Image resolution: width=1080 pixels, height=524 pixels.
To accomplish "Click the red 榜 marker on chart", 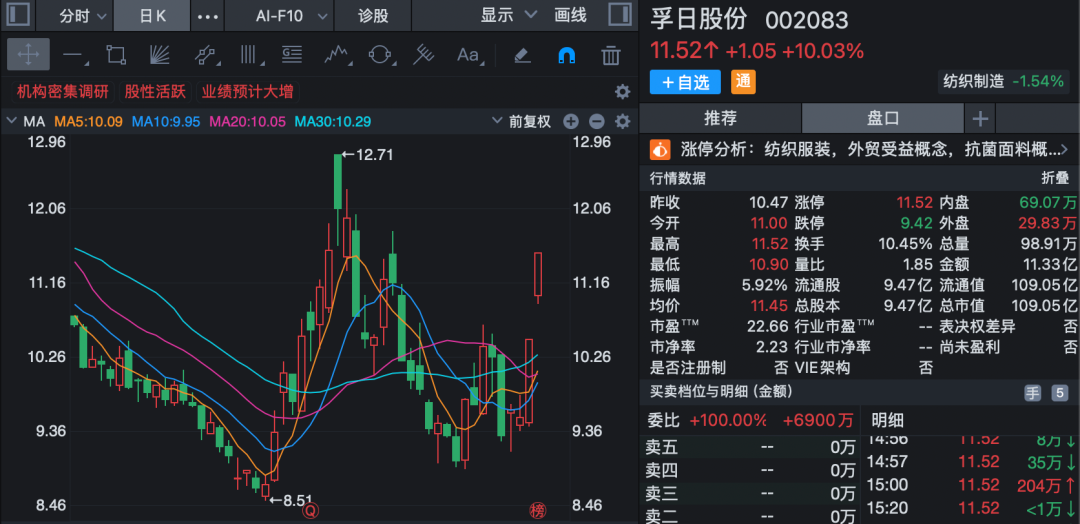I will 537,511.
